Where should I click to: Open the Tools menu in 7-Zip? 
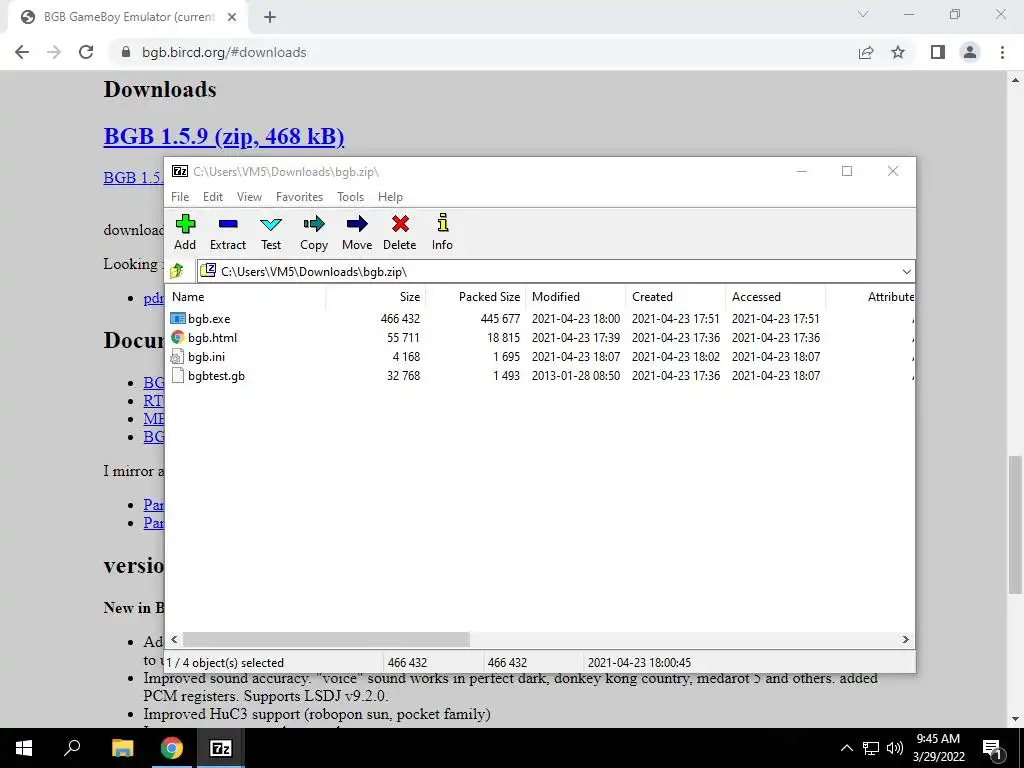point(350,197)
